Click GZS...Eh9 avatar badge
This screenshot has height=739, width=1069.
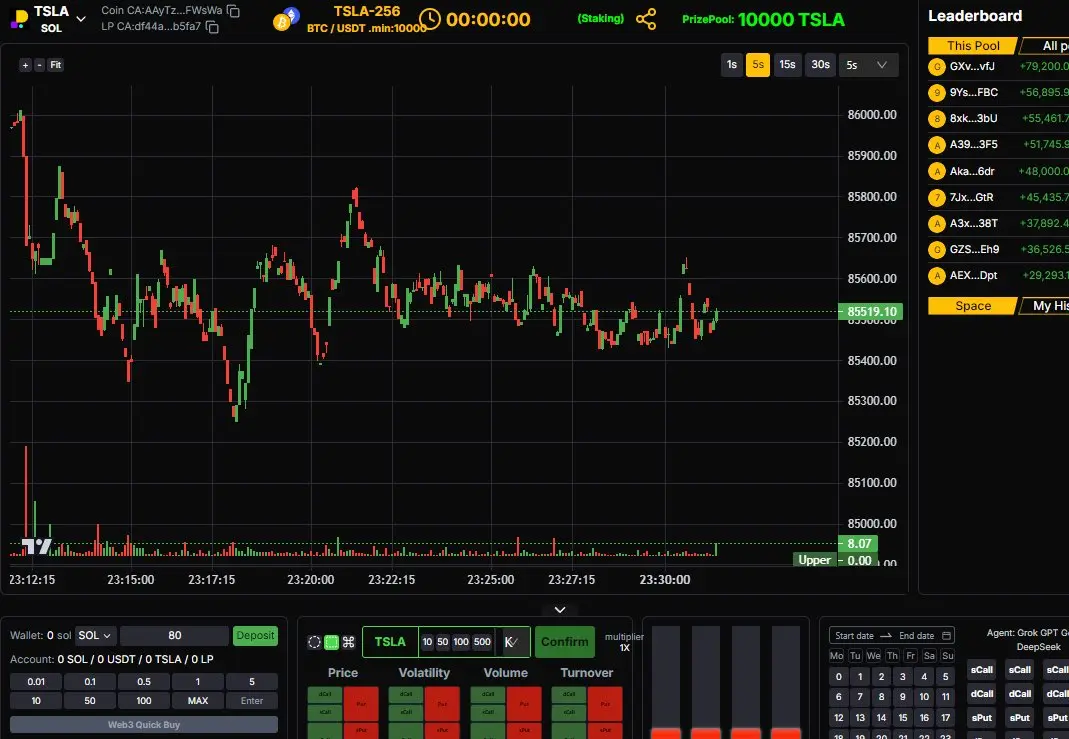[x=937, y=250]
